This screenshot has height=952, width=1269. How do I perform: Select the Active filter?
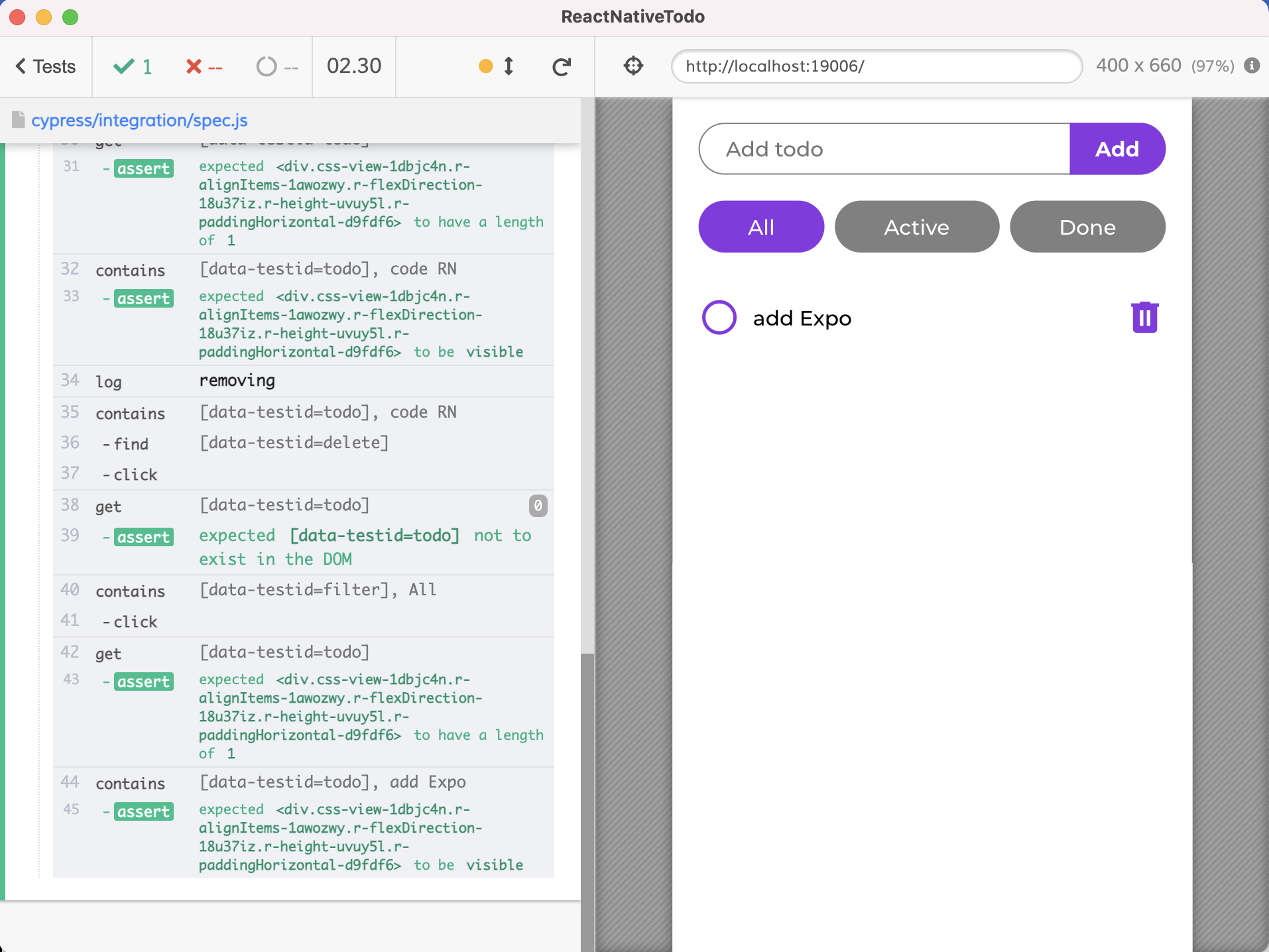[x=917, y=227]
